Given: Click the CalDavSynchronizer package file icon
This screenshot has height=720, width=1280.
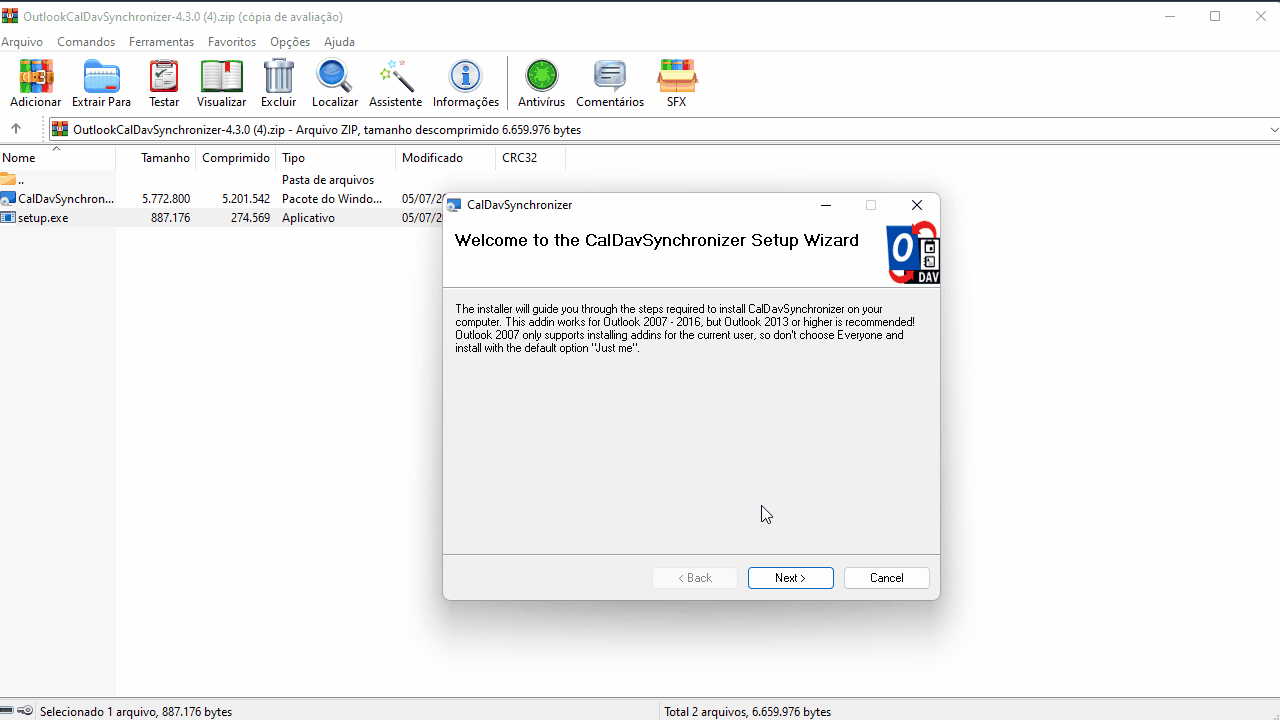Looking at the screenshot, I should pos(8,199).
